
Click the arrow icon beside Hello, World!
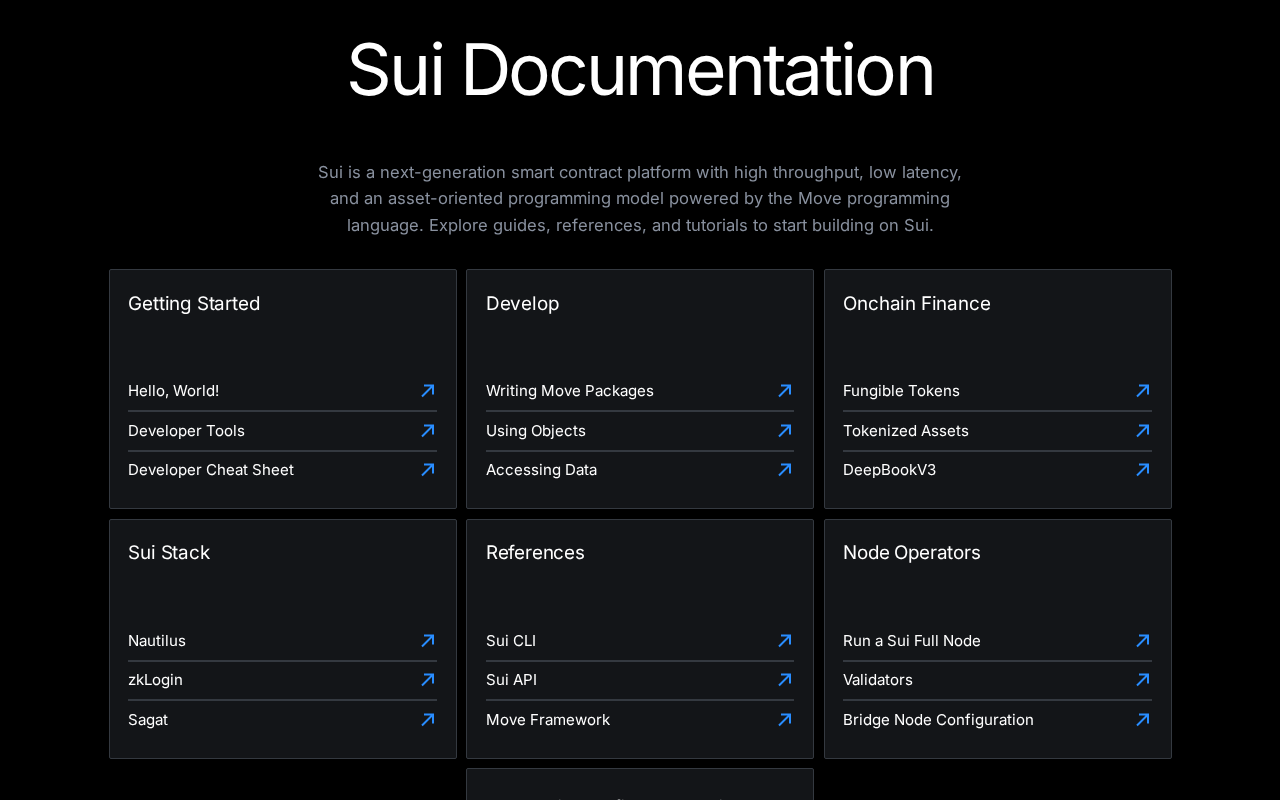click(428, 391)
